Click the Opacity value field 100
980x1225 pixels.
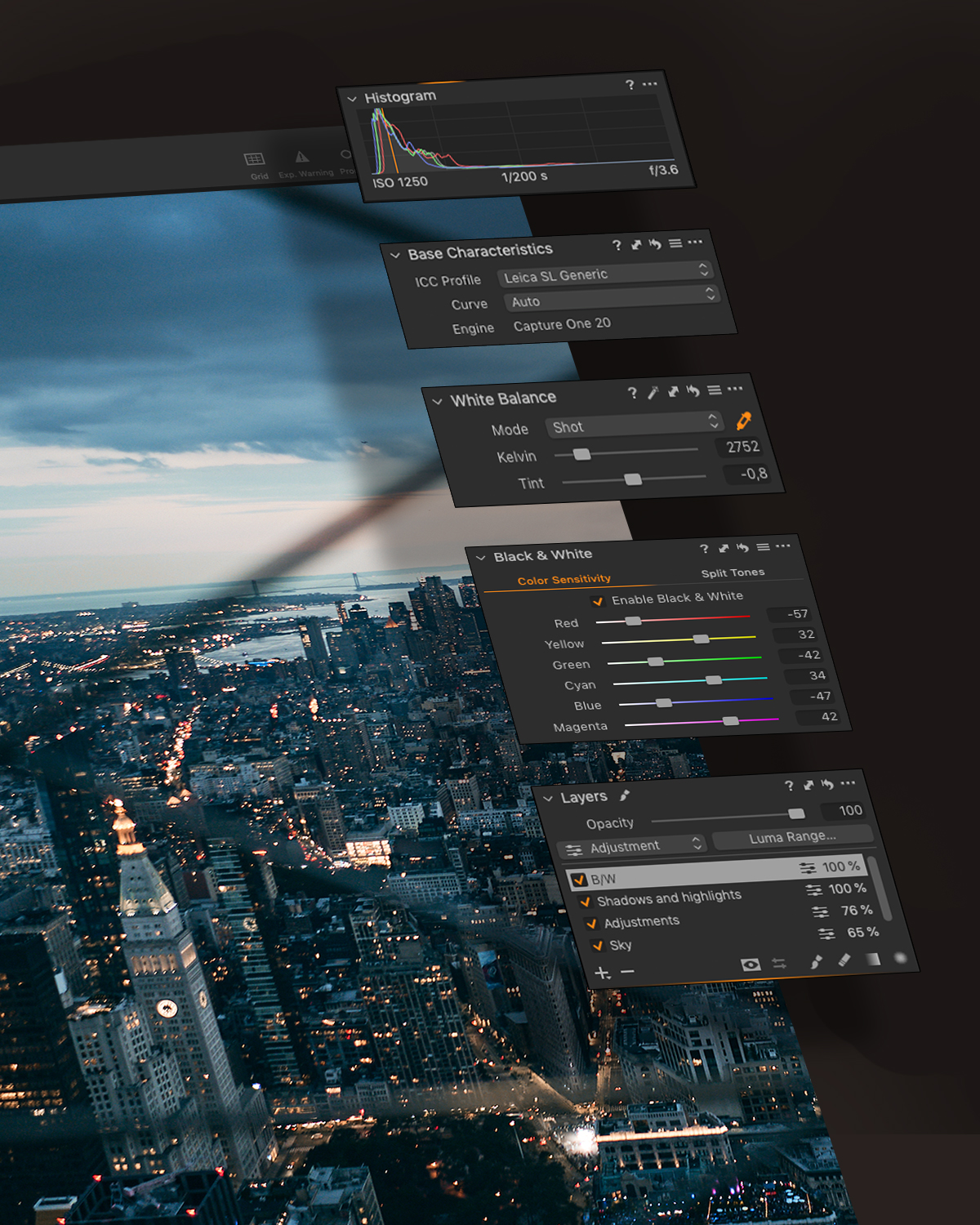coord(844,810)
